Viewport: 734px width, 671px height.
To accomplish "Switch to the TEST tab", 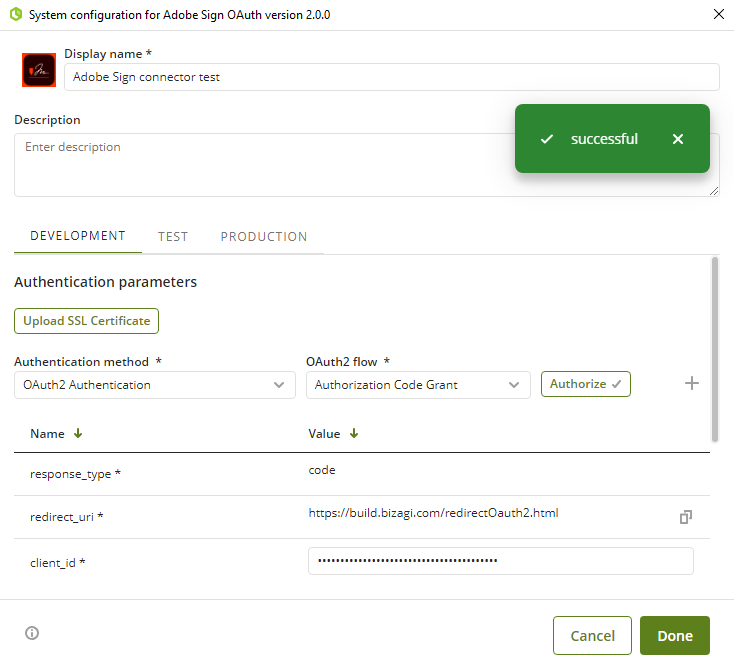I will (173, 237).
